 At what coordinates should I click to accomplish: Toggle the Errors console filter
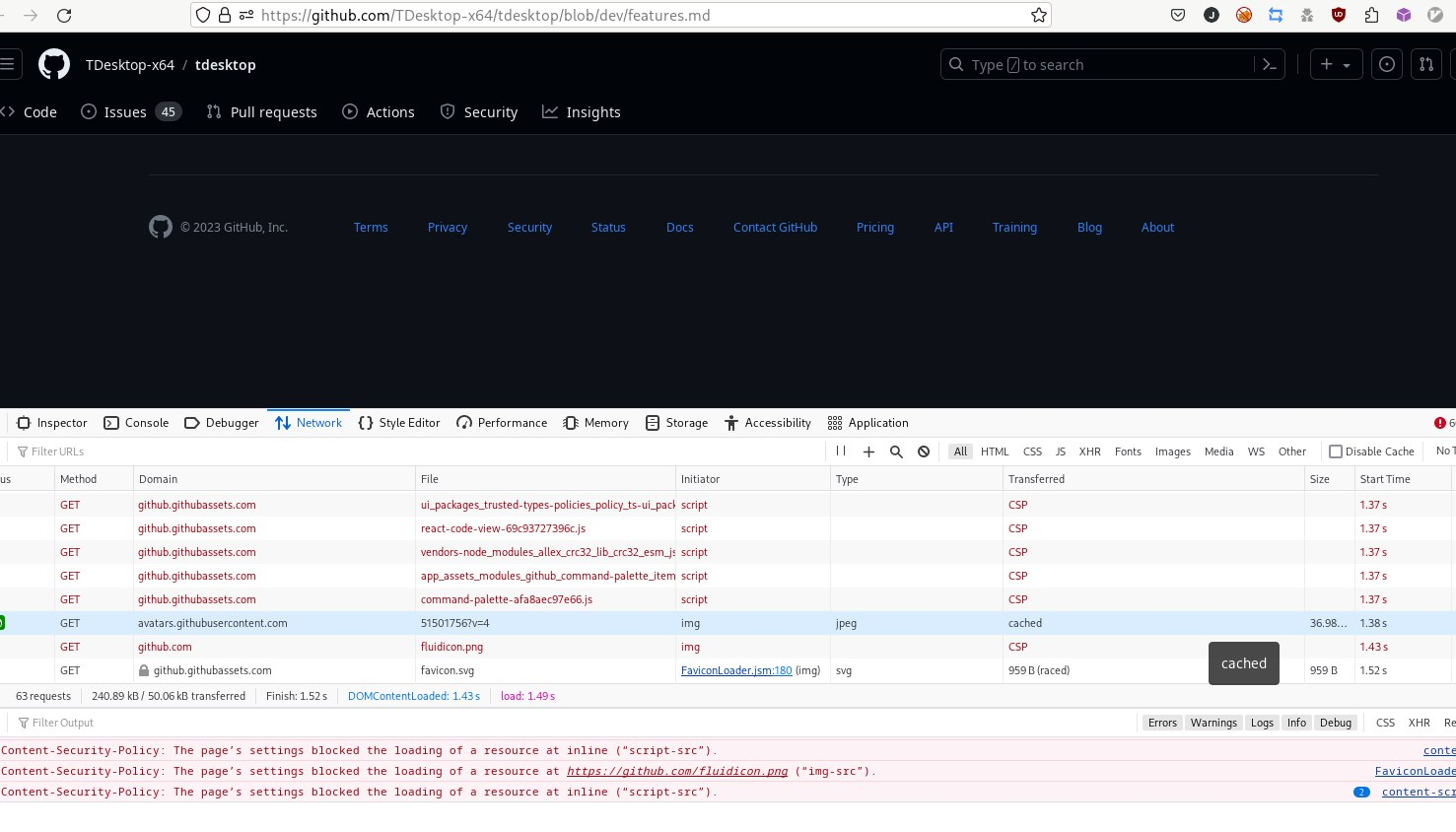[1162, 722]
